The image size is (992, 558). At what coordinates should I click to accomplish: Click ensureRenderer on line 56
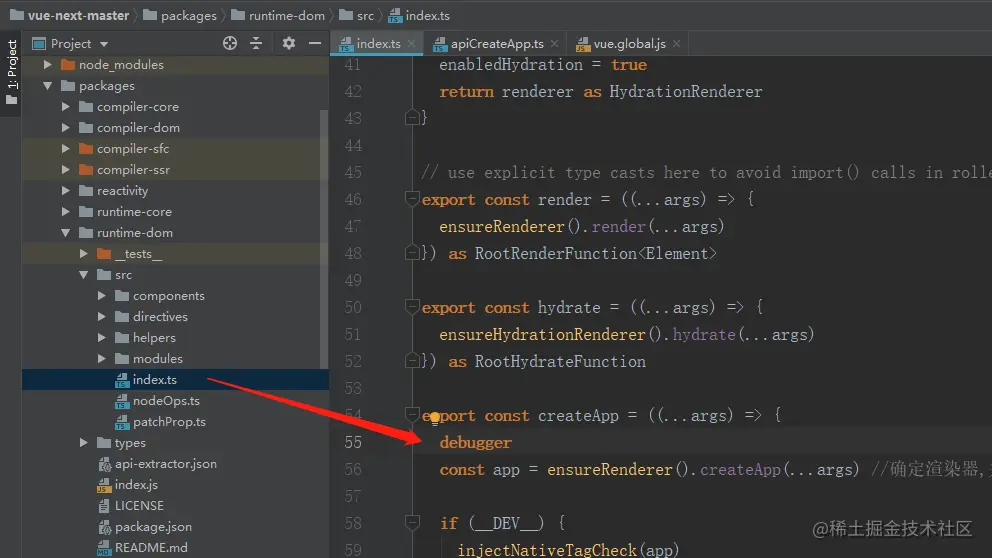tap(610, 469)
